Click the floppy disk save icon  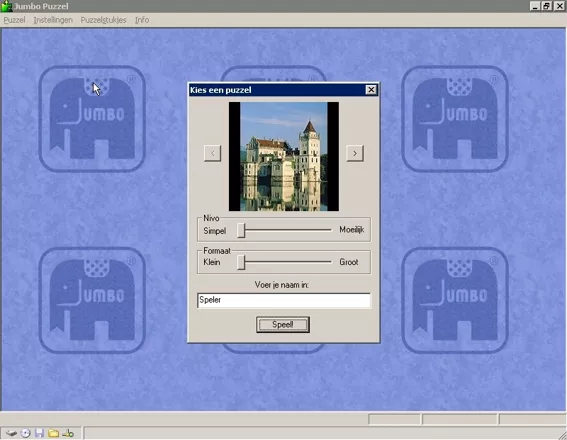[39, 433]
